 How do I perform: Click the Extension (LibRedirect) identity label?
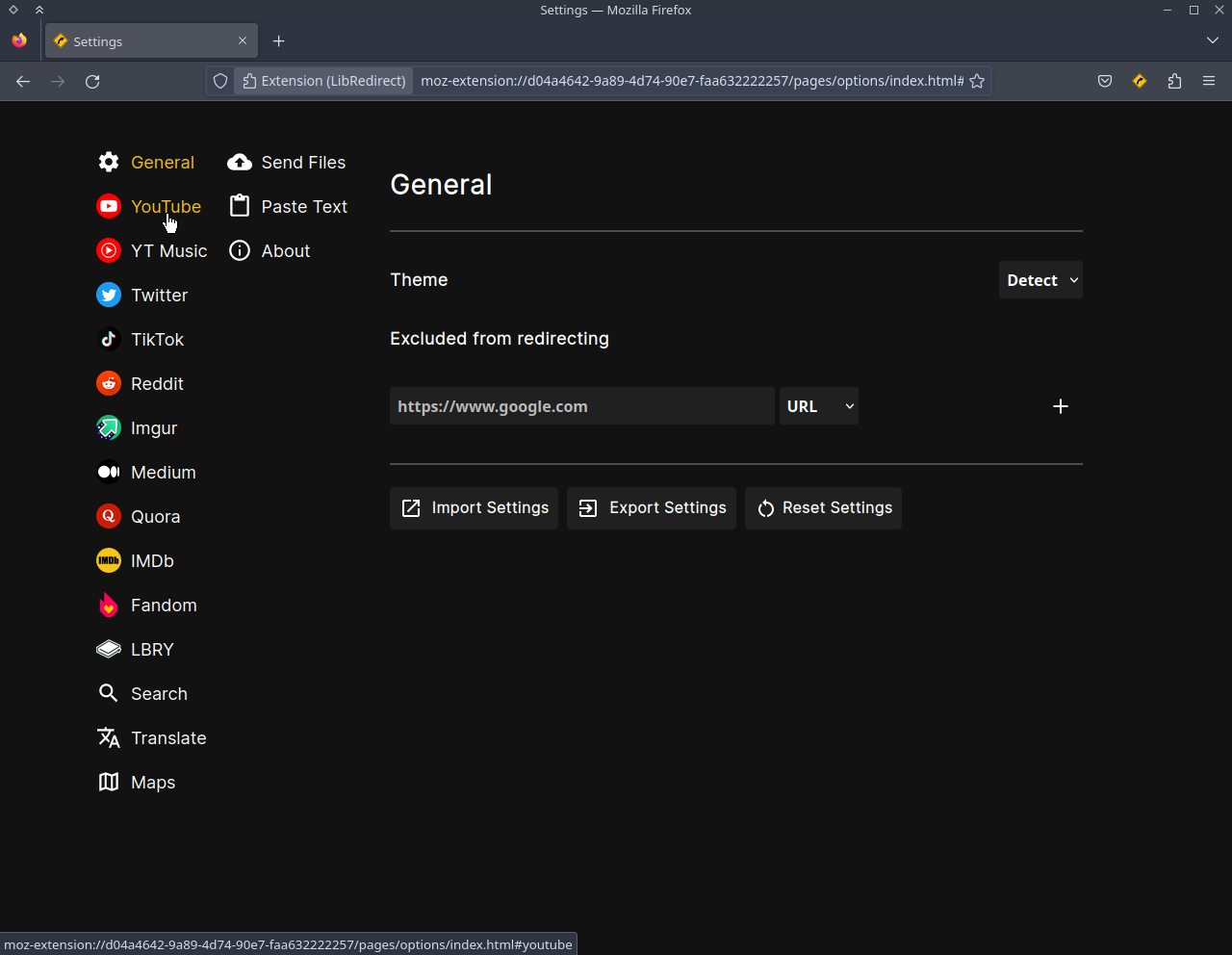[x=323, y=81]
